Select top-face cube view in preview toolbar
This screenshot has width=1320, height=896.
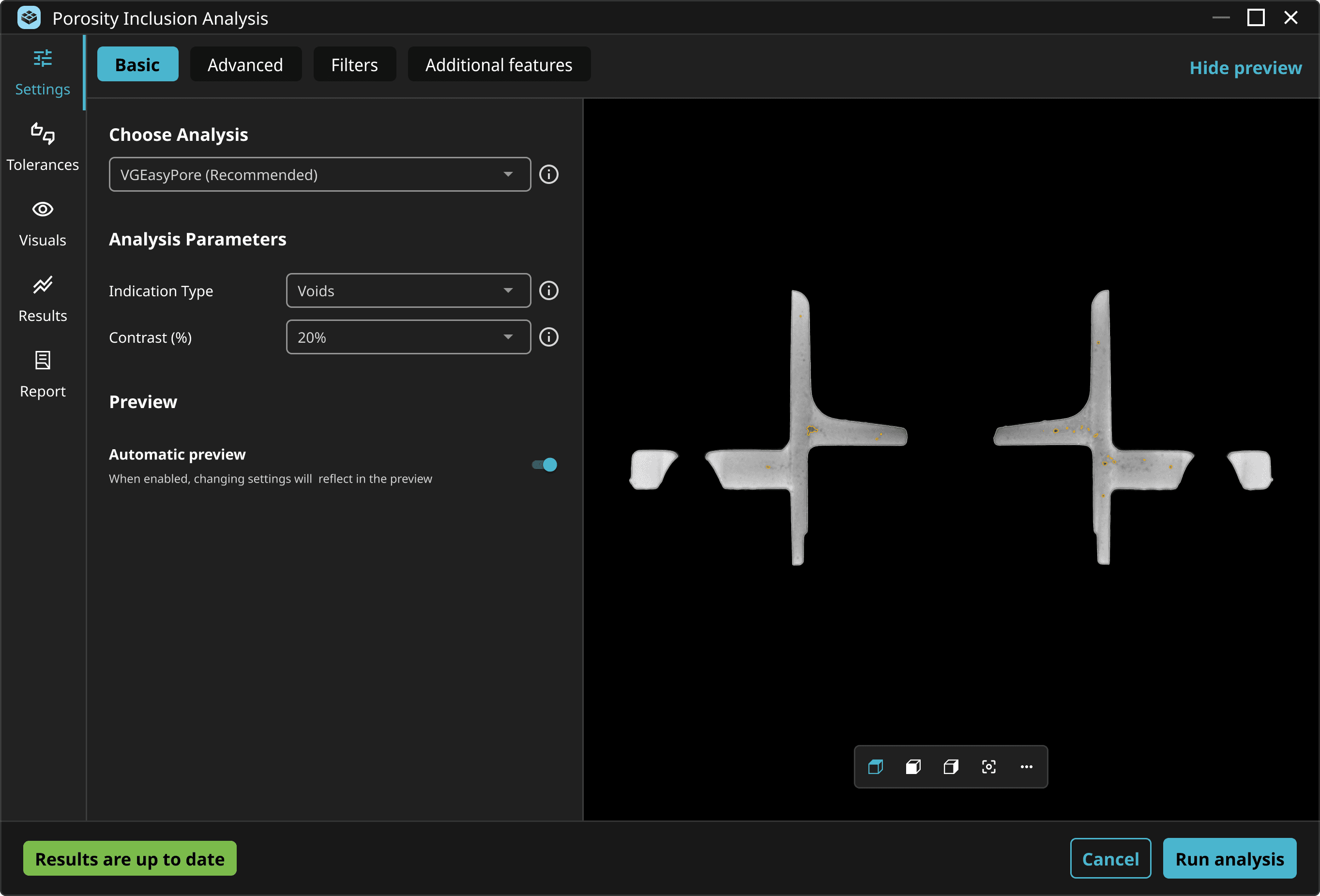875,767
